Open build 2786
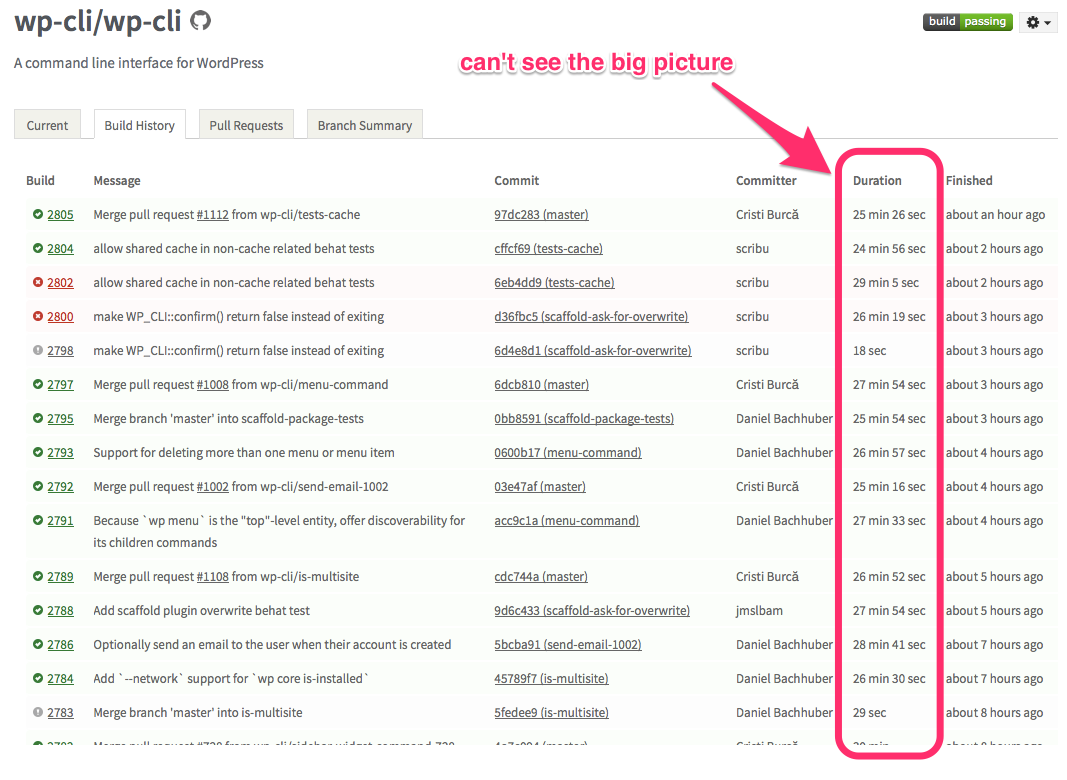 (x=61, y=645)
